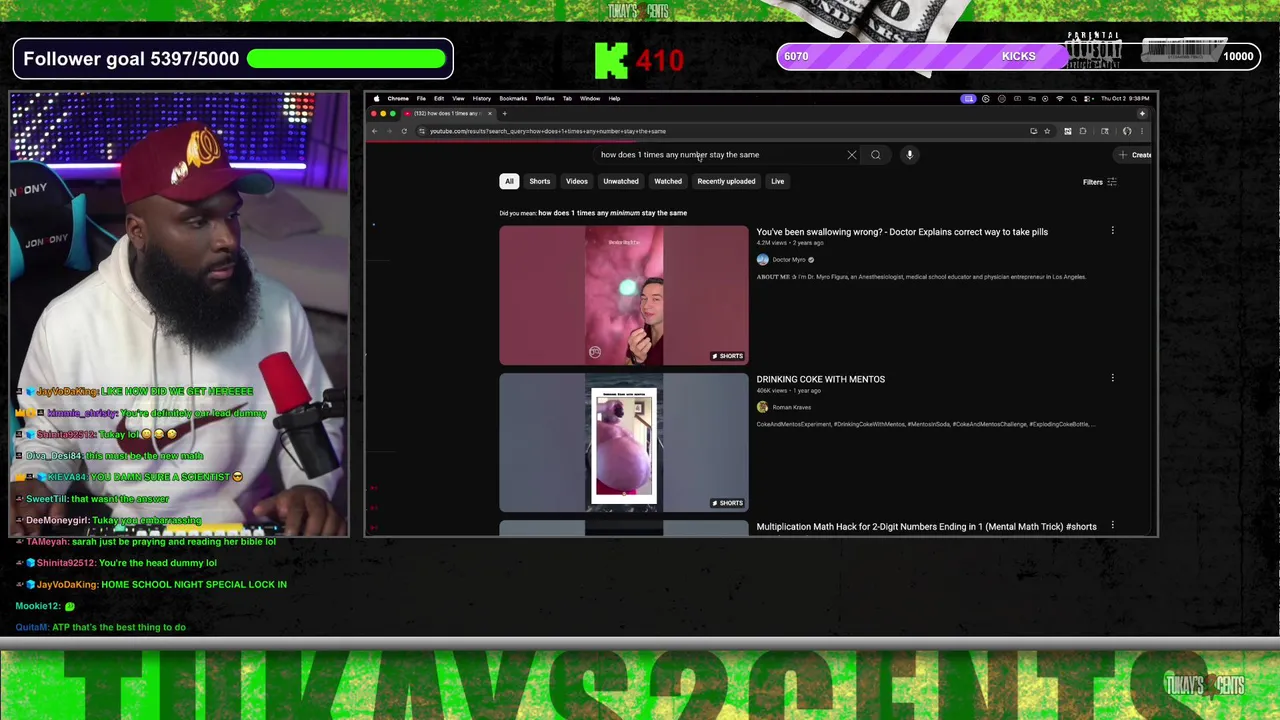Open the Help menu

pos(614,99)
